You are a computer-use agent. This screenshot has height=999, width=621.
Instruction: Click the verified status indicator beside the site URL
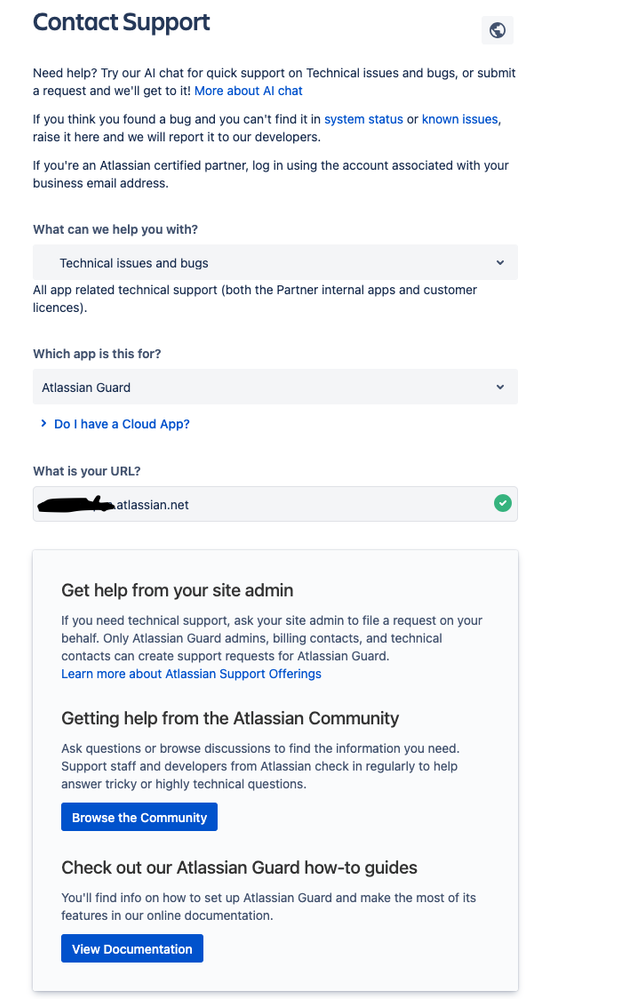click(502, 503)
